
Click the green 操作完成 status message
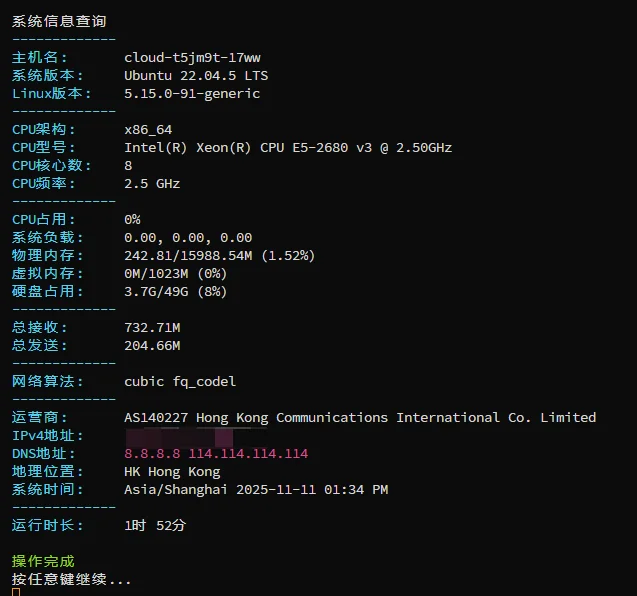[x=43, y=561]
